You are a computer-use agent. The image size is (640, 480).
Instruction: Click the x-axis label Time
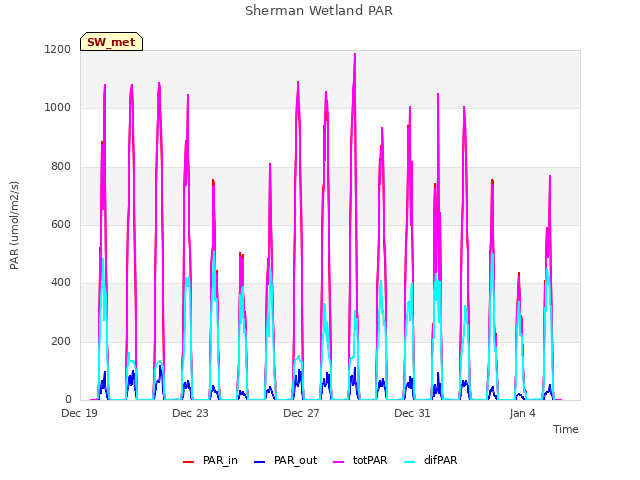tap(566, 429)
